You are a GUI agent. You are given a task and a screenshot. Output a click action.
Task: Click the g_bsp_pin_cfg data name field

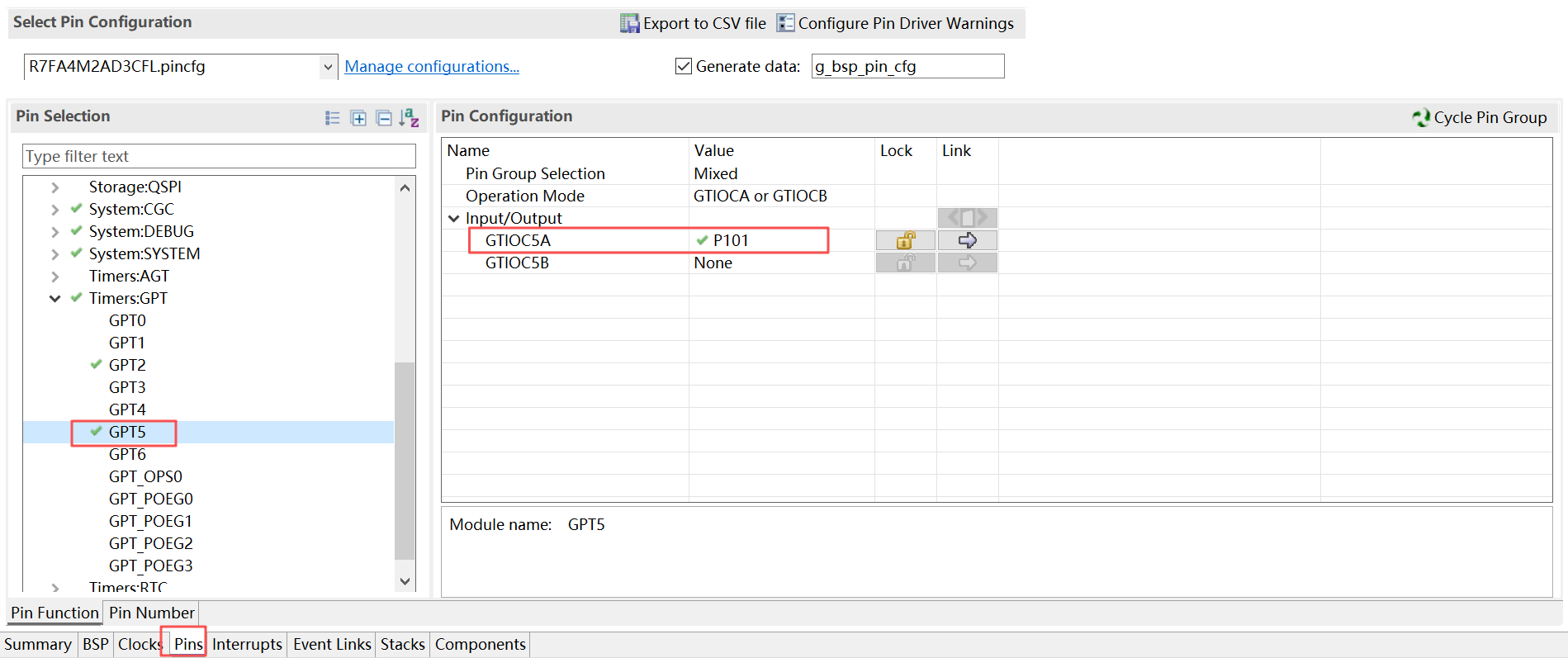coord(907,66)
